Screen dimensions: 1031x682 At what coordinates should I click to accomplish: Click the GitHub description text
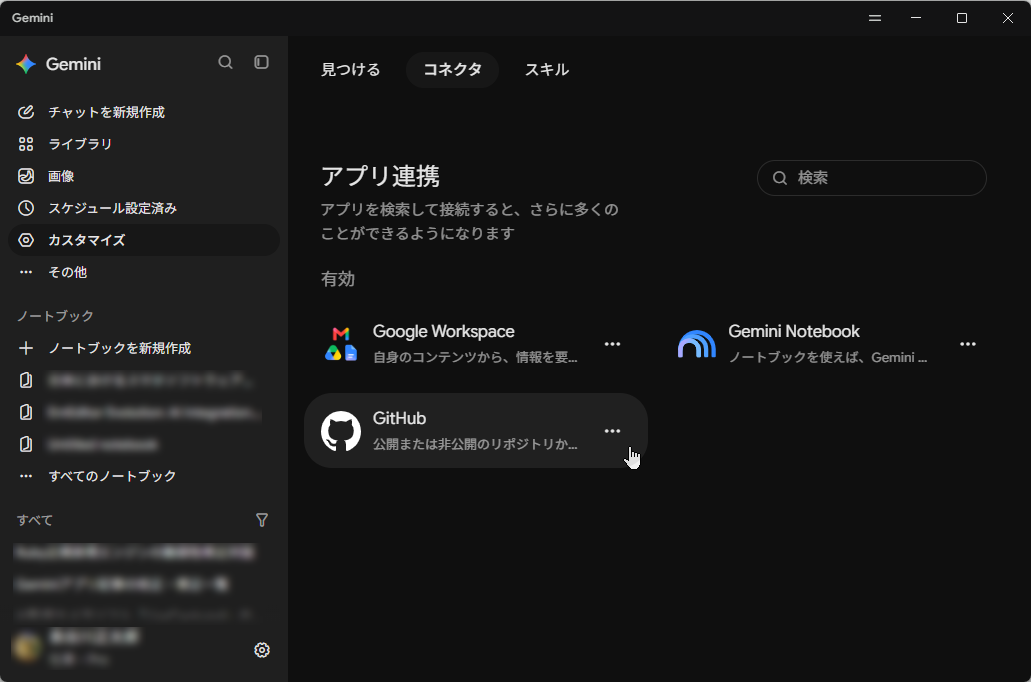coord(475,444)
